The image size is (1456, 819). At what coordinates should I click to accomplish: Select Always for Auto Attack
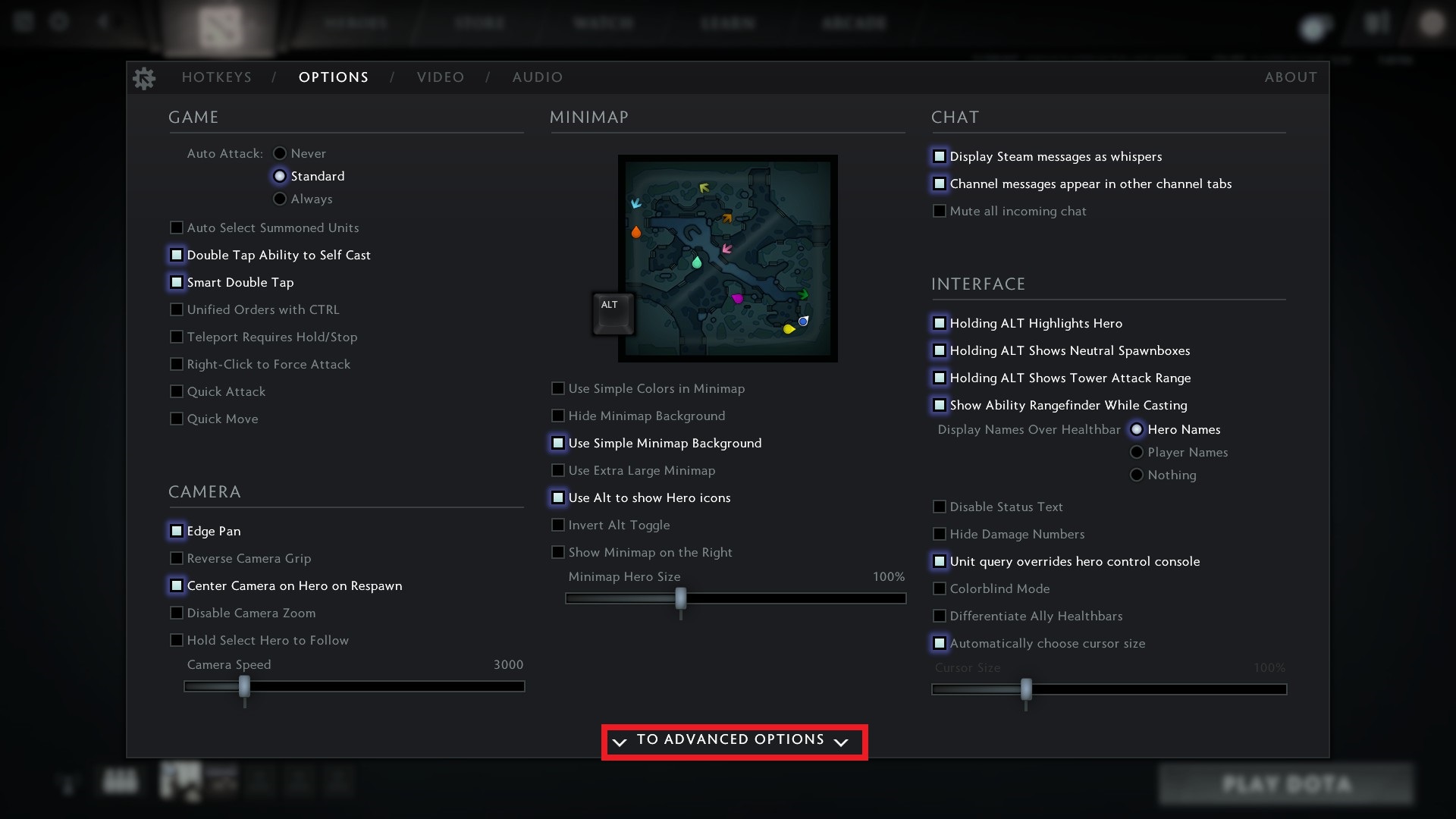tap(280, 199)
